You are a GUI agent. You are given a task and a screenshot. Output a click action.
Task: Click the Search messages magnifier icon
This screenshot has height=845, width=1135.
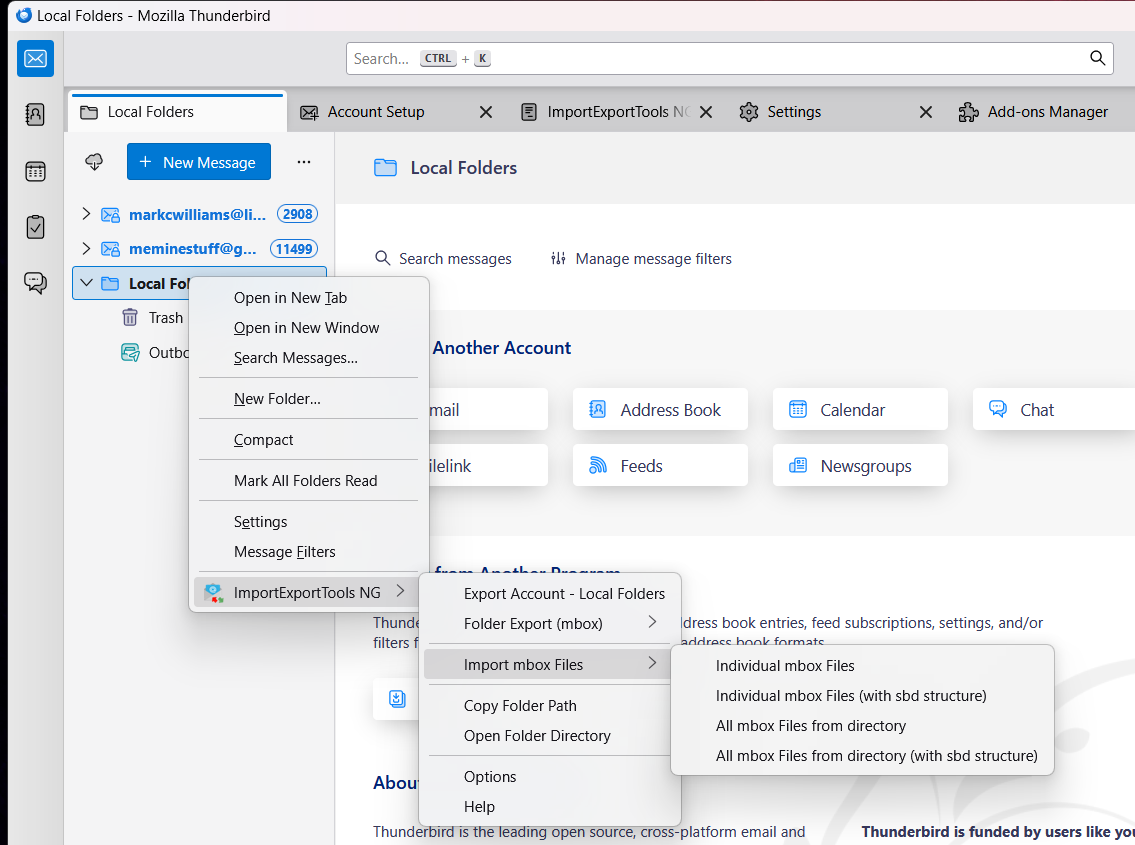(x=382, y=258)
